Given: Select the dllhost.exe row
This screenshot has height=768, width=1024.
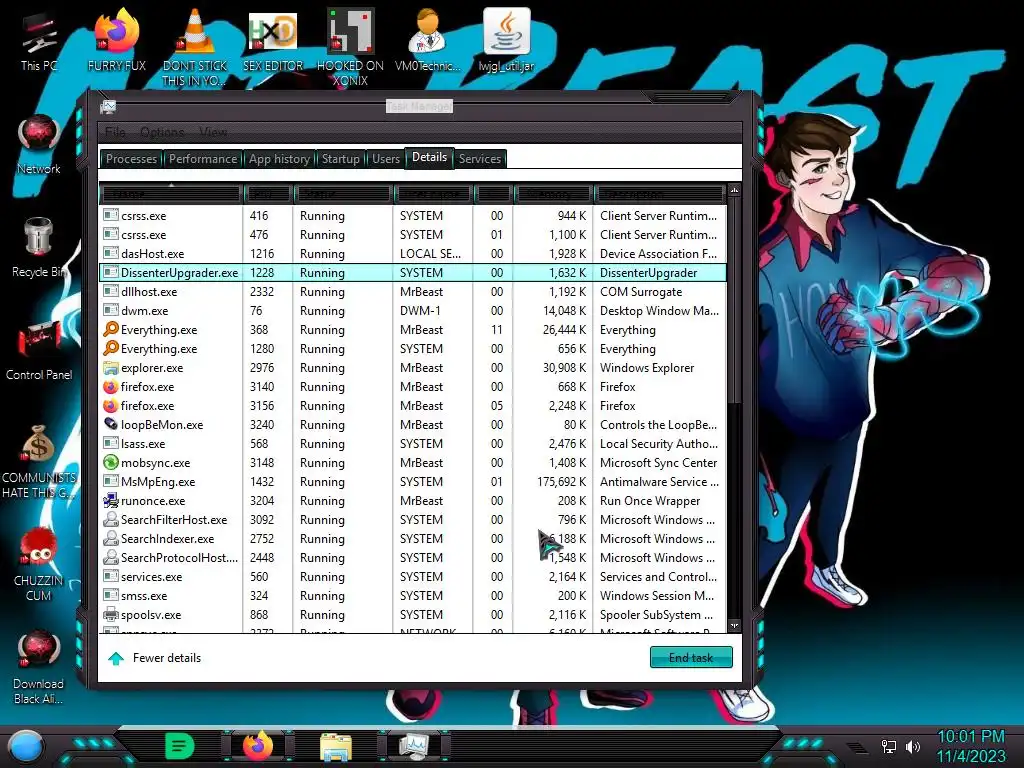Looking at the screenshot, I should 413,291.
